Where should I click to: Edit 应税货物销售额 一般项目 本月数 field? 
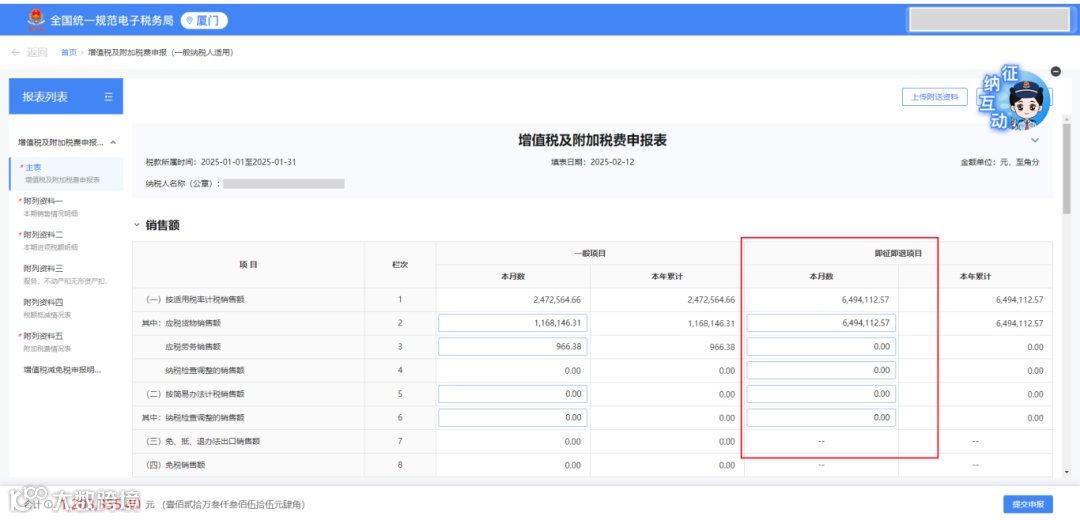point(512,323)
